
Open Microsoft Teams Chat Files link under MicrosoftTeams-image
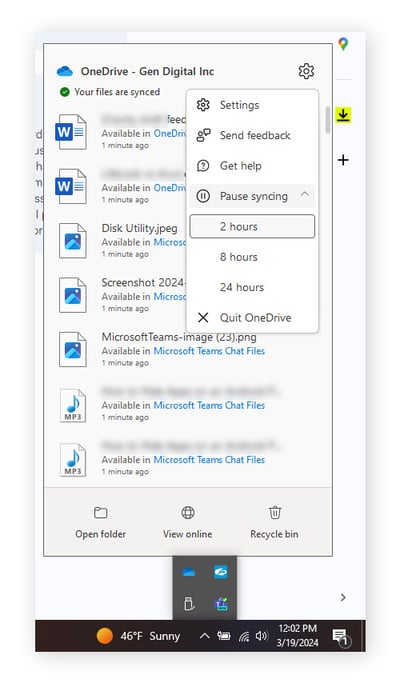point(209,351)
